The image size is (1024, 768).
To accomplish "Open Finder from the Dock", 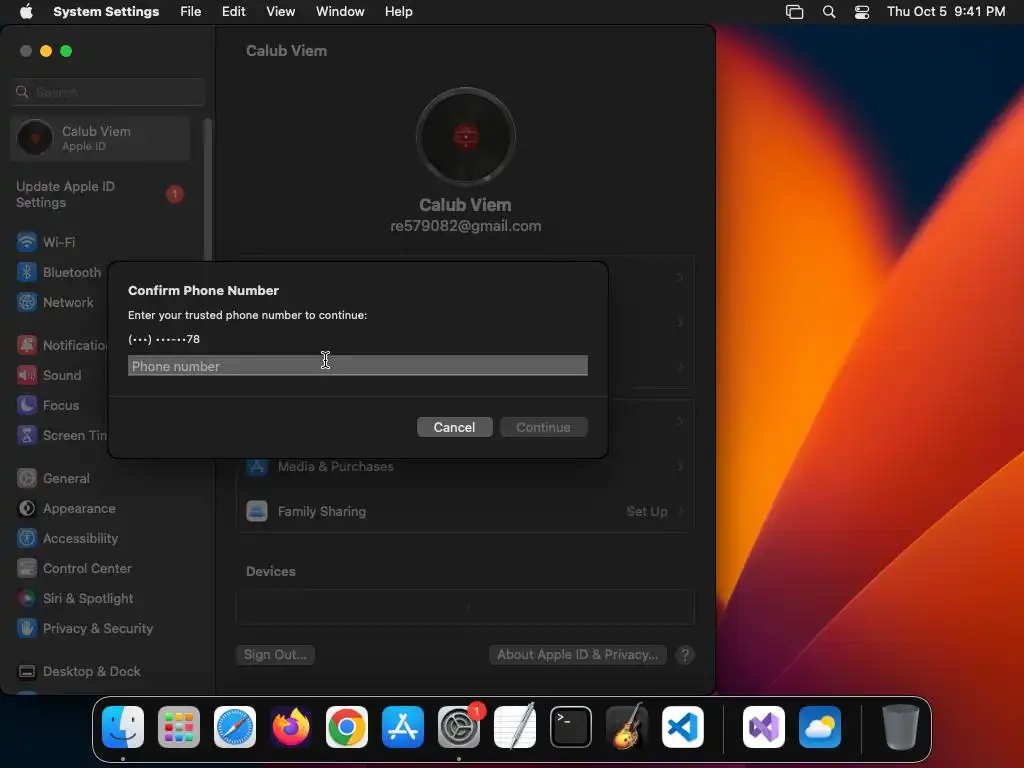I will (123, 727).
